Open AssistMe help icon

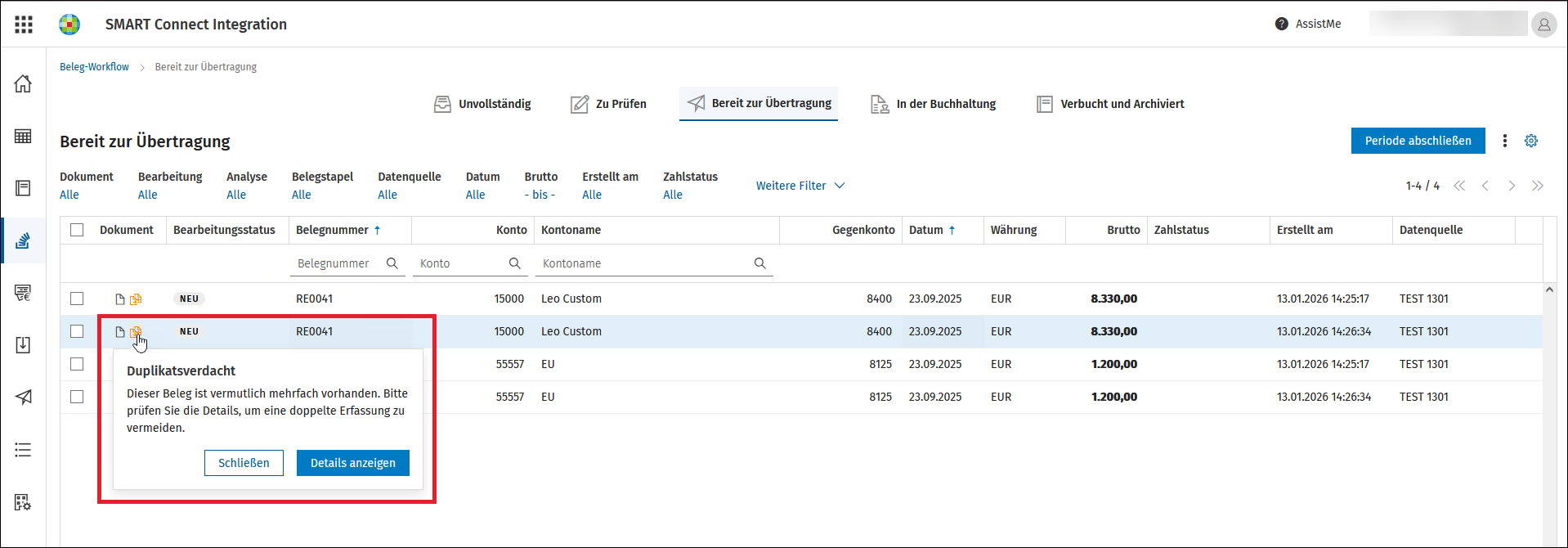click(x=1281, y=24)
